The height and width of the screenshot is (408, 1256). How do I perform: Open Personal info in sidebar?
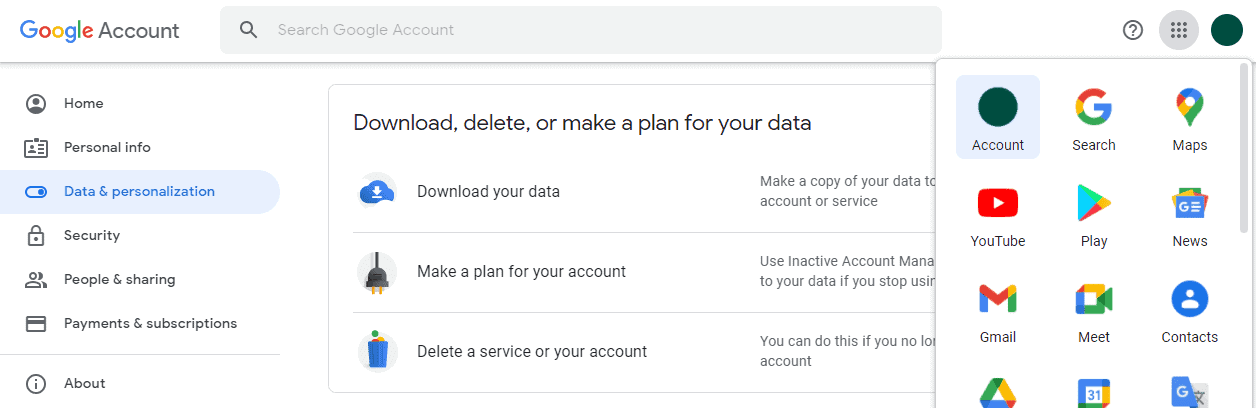coord(140,148)
